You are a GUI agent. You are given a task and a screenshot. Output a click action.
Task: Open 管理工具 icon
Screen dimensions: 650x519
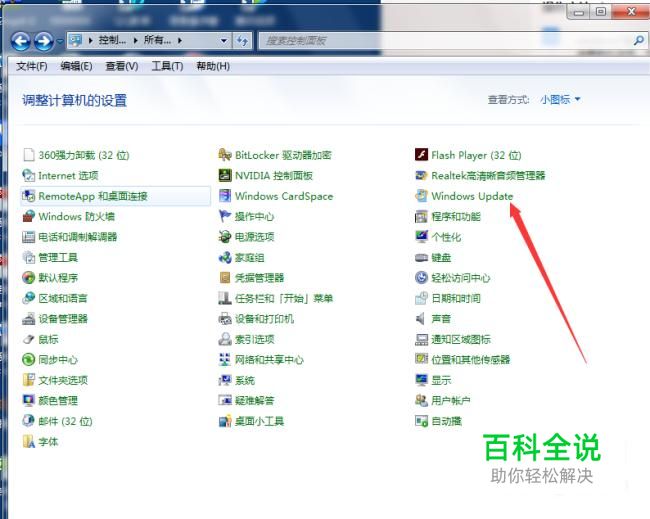tap(29, 257)
